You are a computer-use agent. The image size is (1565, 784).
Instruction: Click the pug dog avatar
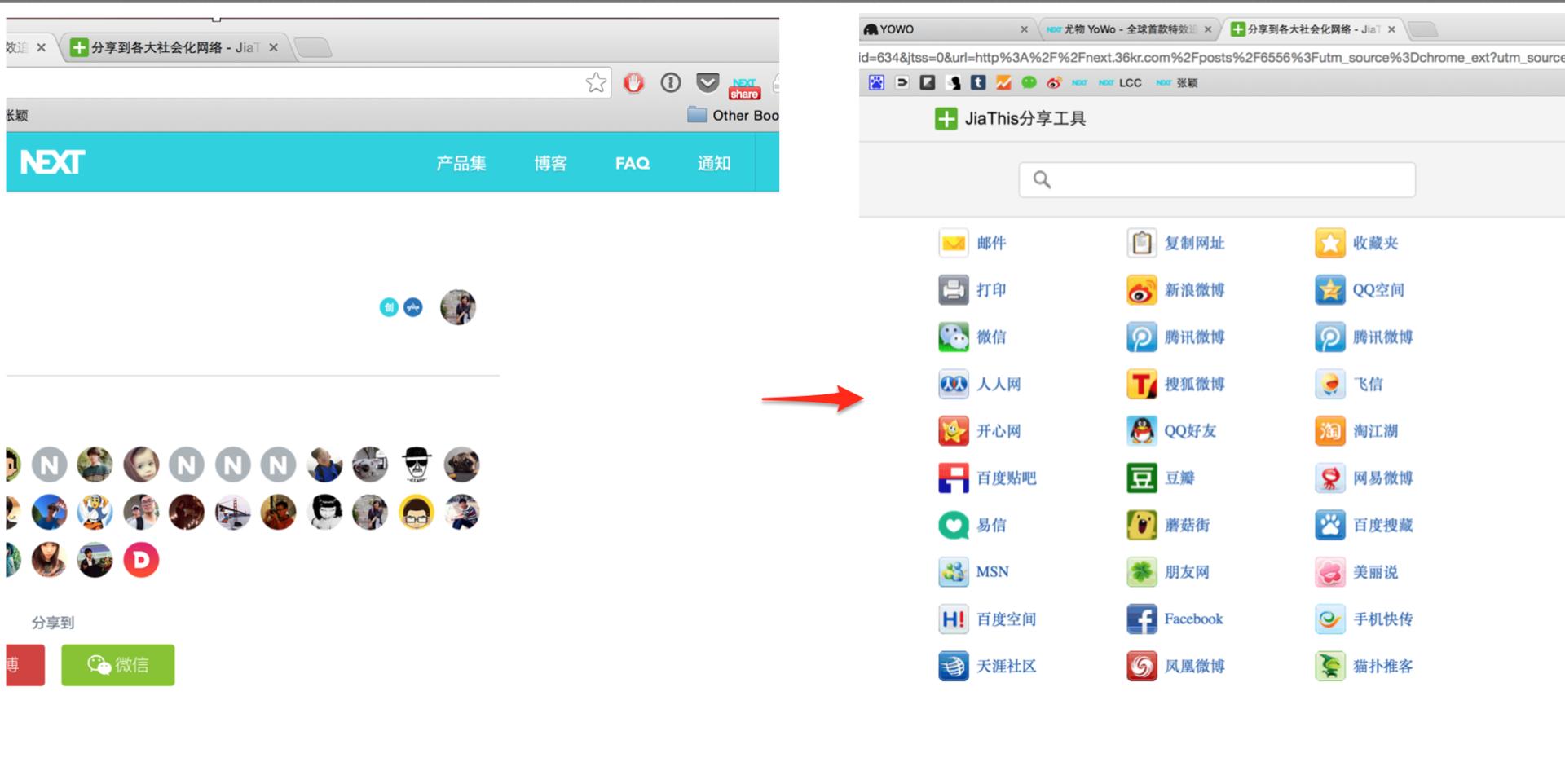pos(461,465)
